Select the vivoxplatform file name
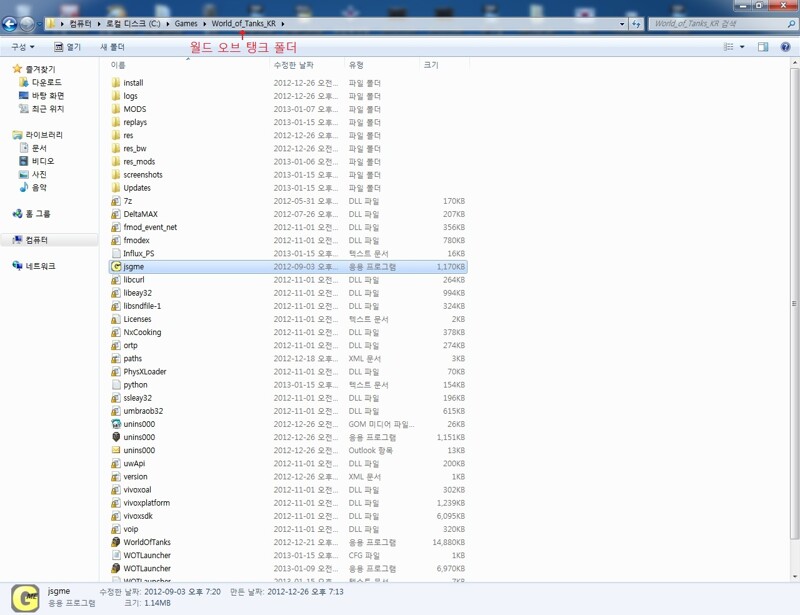The image size is (800, 615). click(x=146, y=503)
